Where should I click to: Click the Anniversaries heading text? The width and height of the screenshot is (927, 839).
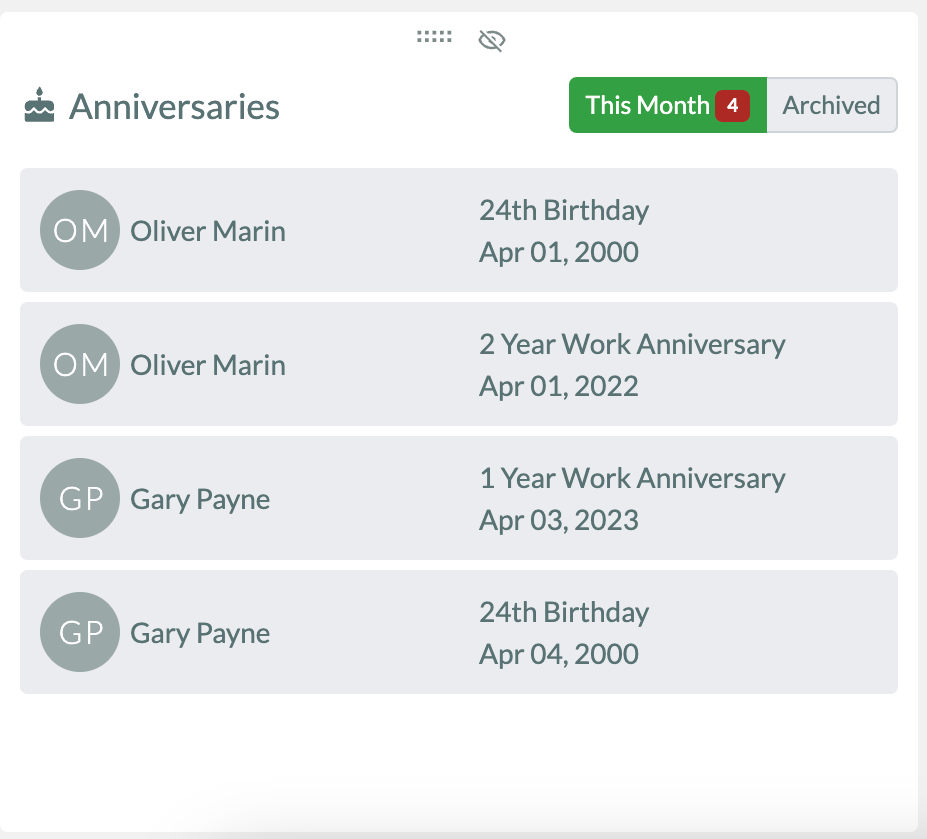174,106
